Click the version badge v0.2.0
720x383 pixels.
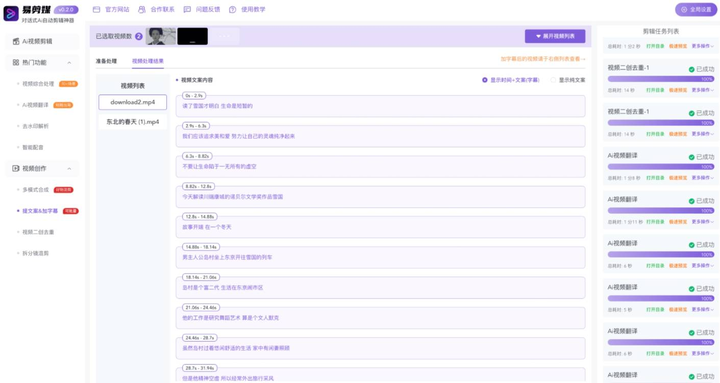tap(66, 9)
